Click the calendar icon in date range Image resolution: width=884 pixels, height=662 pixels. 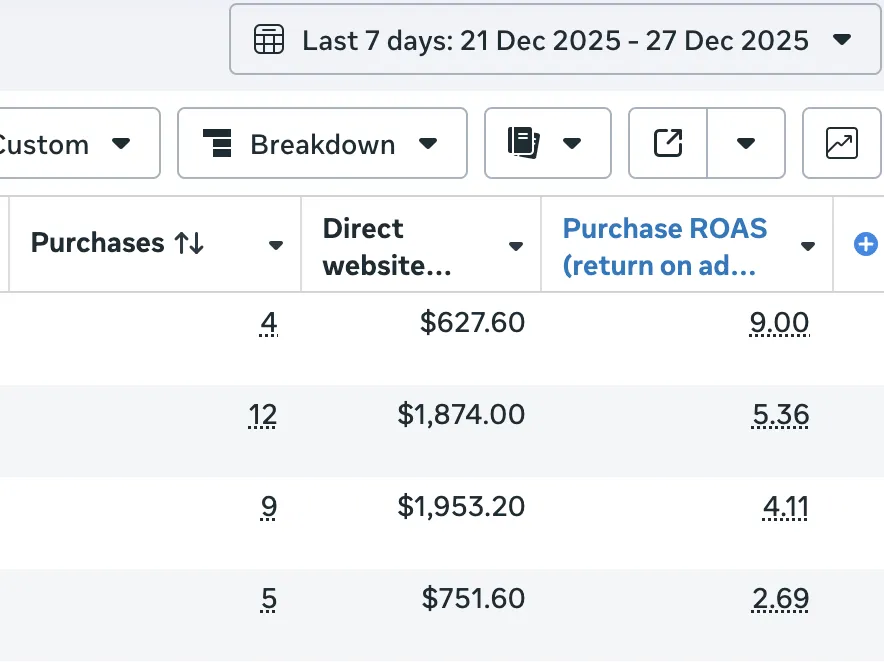tap(269, 41)
